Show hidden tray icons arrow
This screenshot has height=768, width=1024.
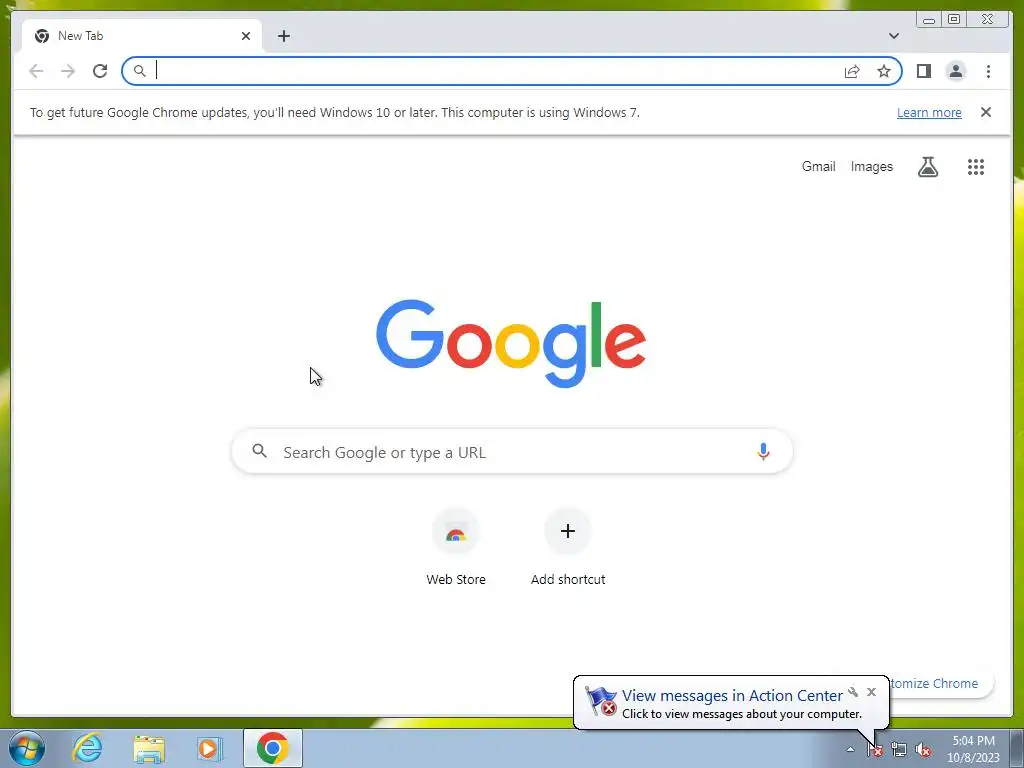850,749
